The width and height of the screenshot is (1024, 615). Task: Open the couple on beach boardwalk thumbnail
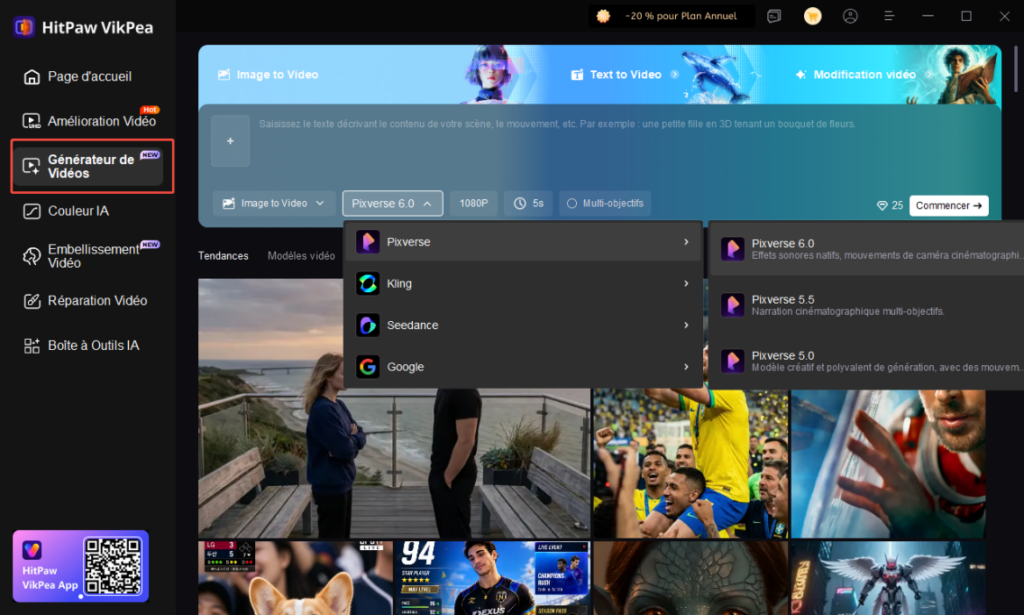tap(394, 408)
